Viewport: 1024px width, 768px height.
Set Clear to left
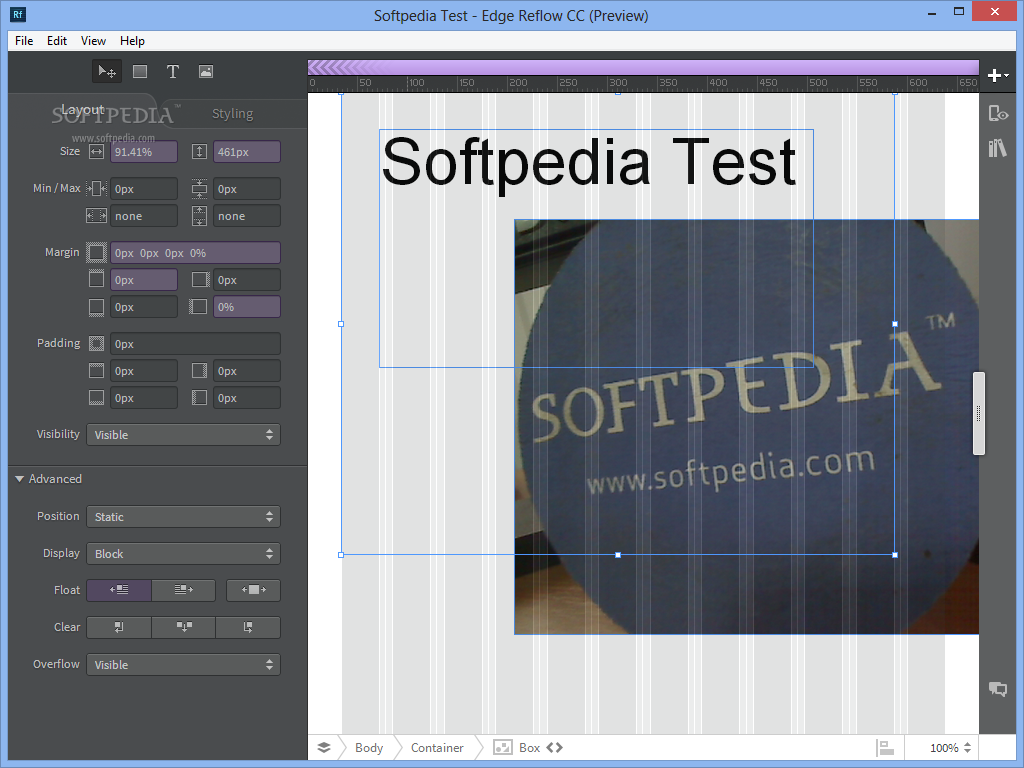[x=119, y=627]
